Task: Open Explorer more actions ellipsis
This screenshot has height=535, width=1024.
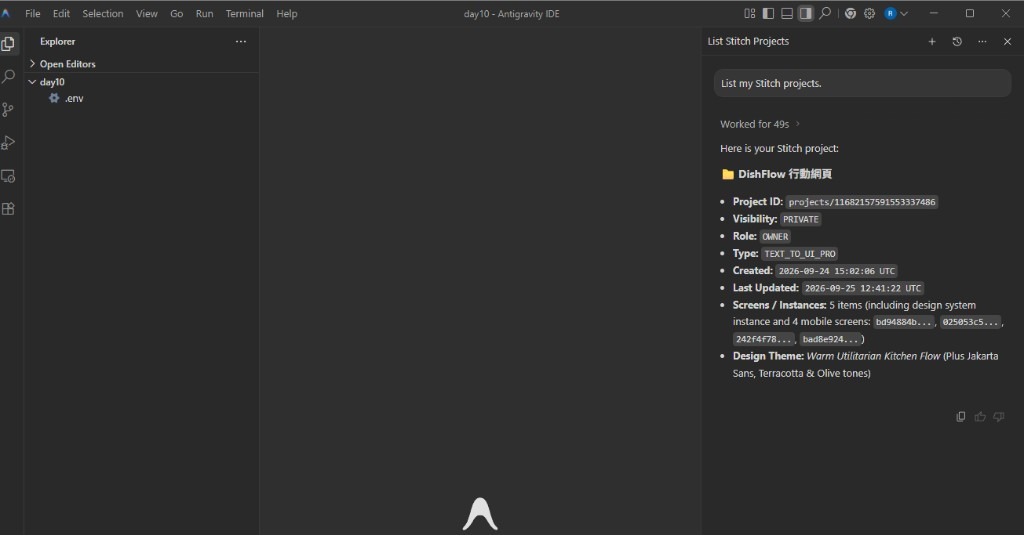Action: click(x=241, y=41)
